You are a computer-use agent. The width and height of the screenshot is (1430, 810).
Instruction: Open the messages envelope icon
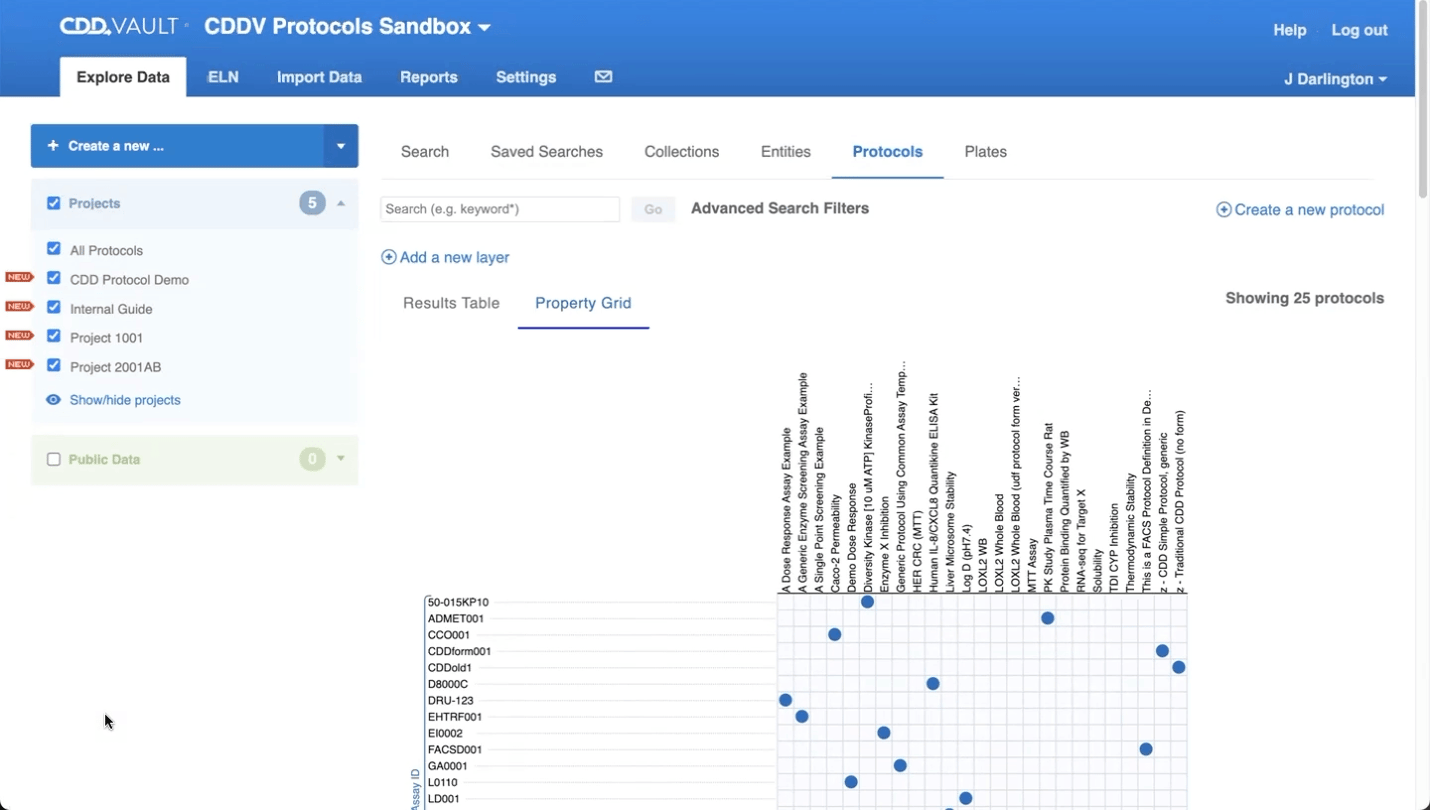[x=603, y=76]
